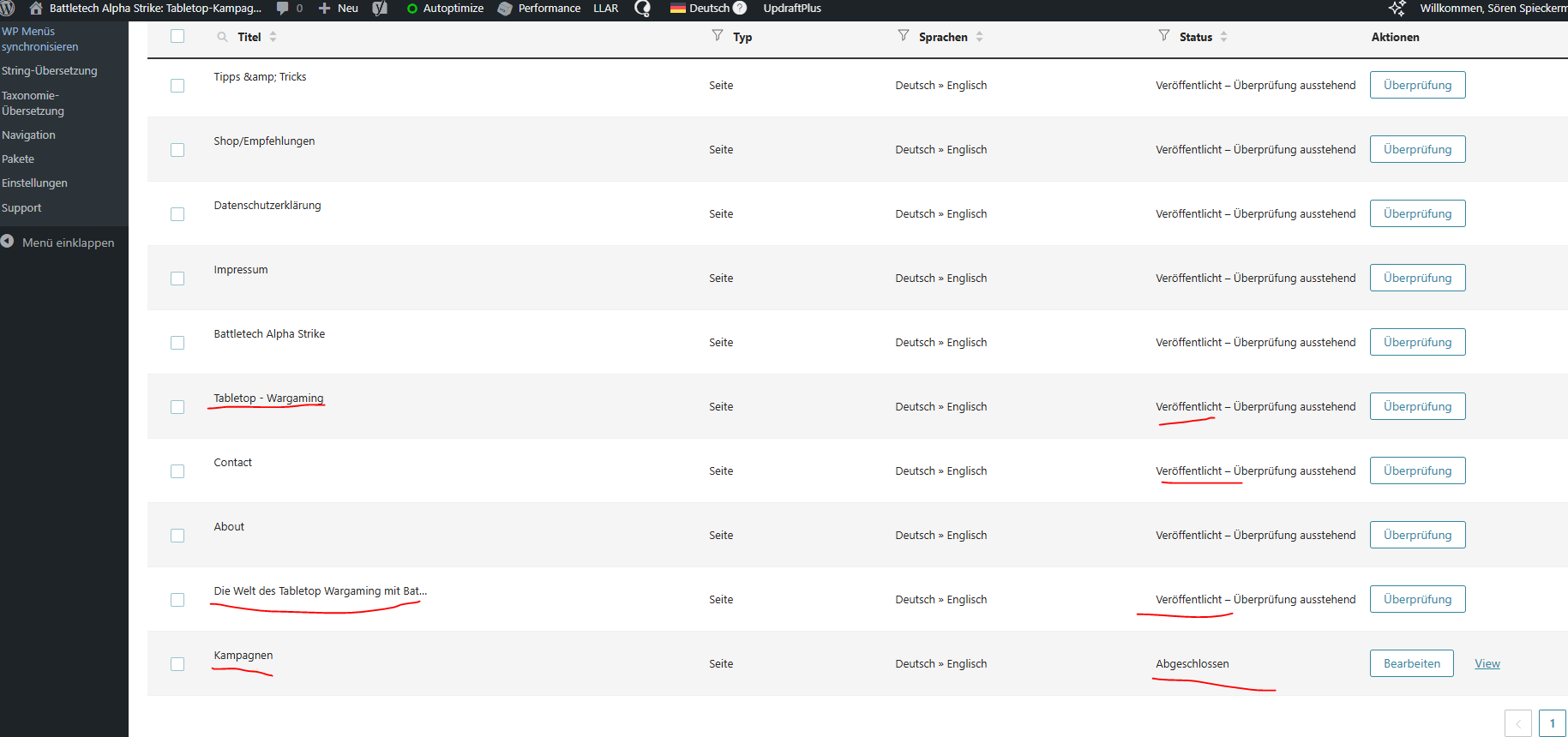Click the Aktionen column header
The image size is (1568, 737).
pyautogui.click(x=1395, y=37)
